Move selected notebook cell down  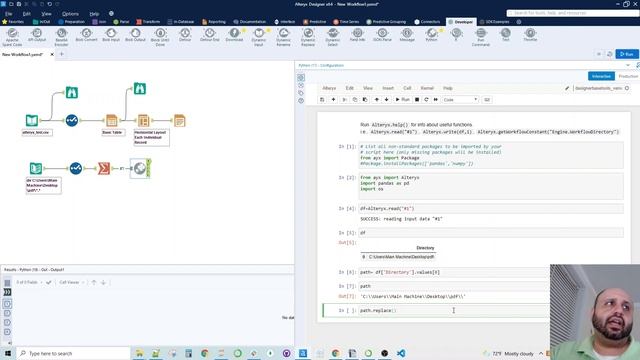(x=386, y=100)
